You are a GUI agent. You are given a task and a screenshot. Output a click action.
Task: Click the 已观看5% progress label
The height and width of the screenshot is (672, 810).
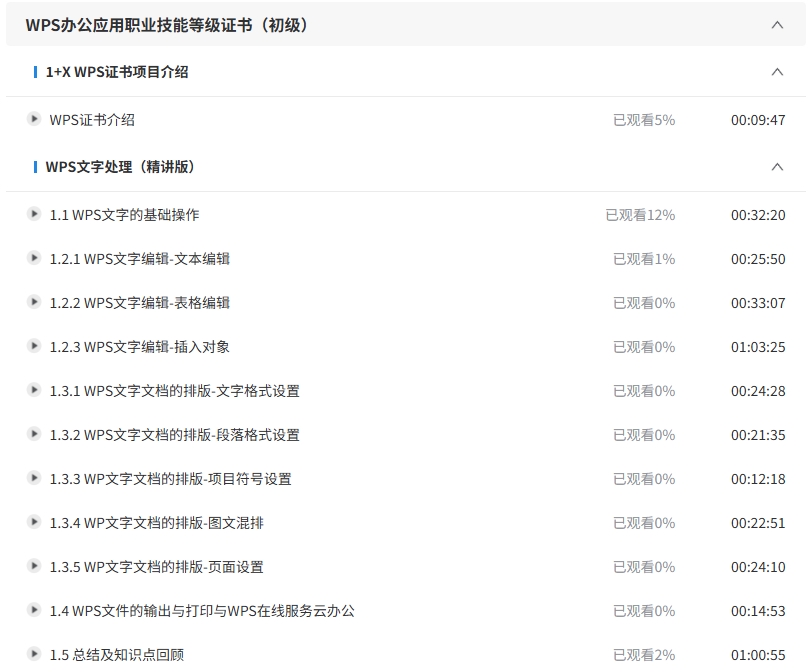tap(644, 120)
